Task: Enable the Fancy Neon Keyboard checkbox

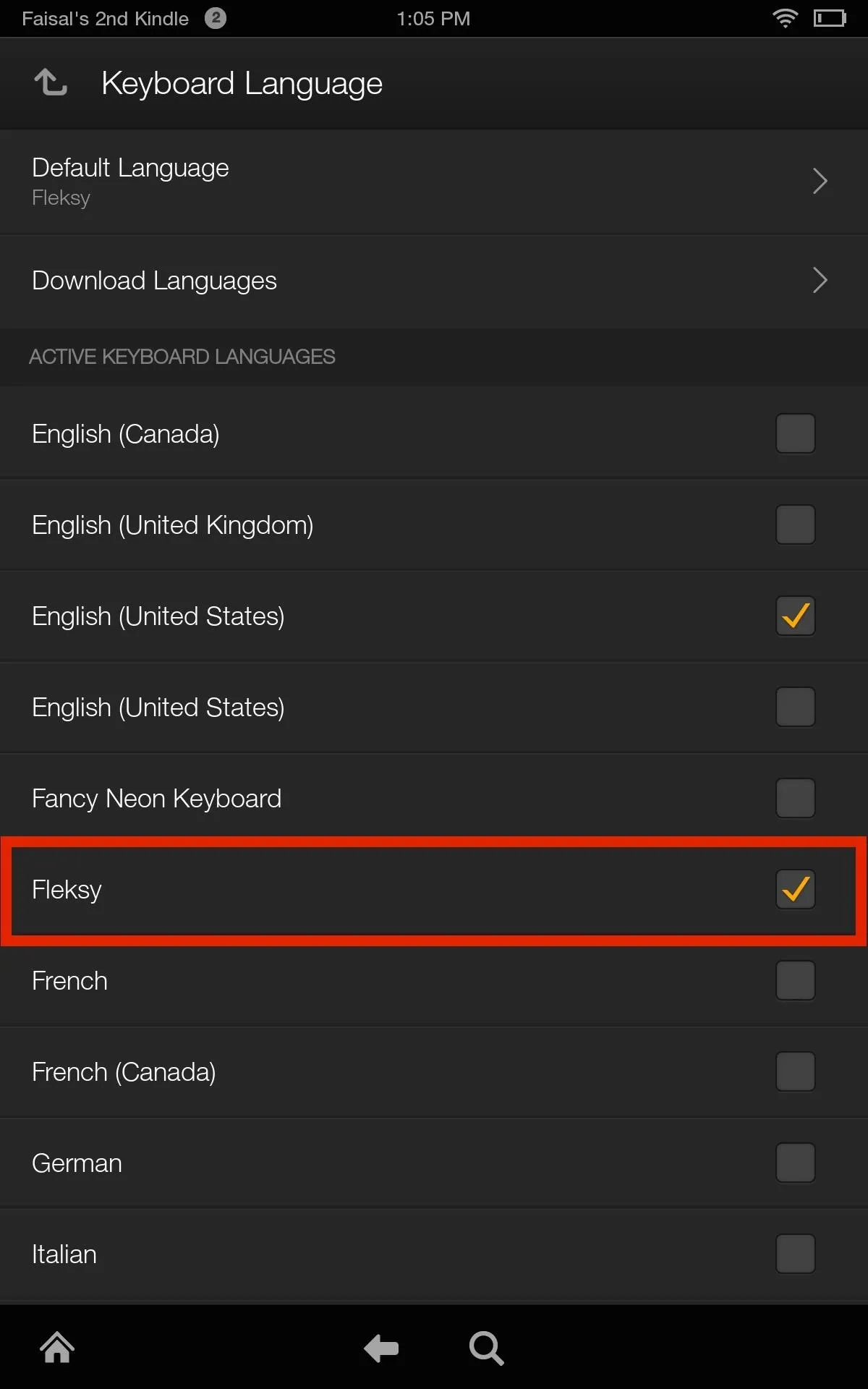Action: pos(796,798)
